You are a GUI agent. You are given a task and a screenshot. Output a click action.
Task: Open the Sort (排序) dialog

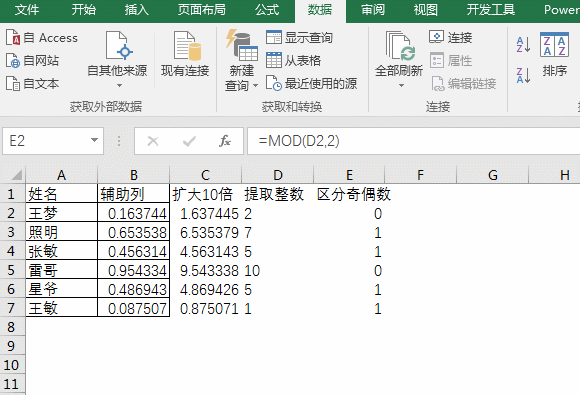[554, 55]
